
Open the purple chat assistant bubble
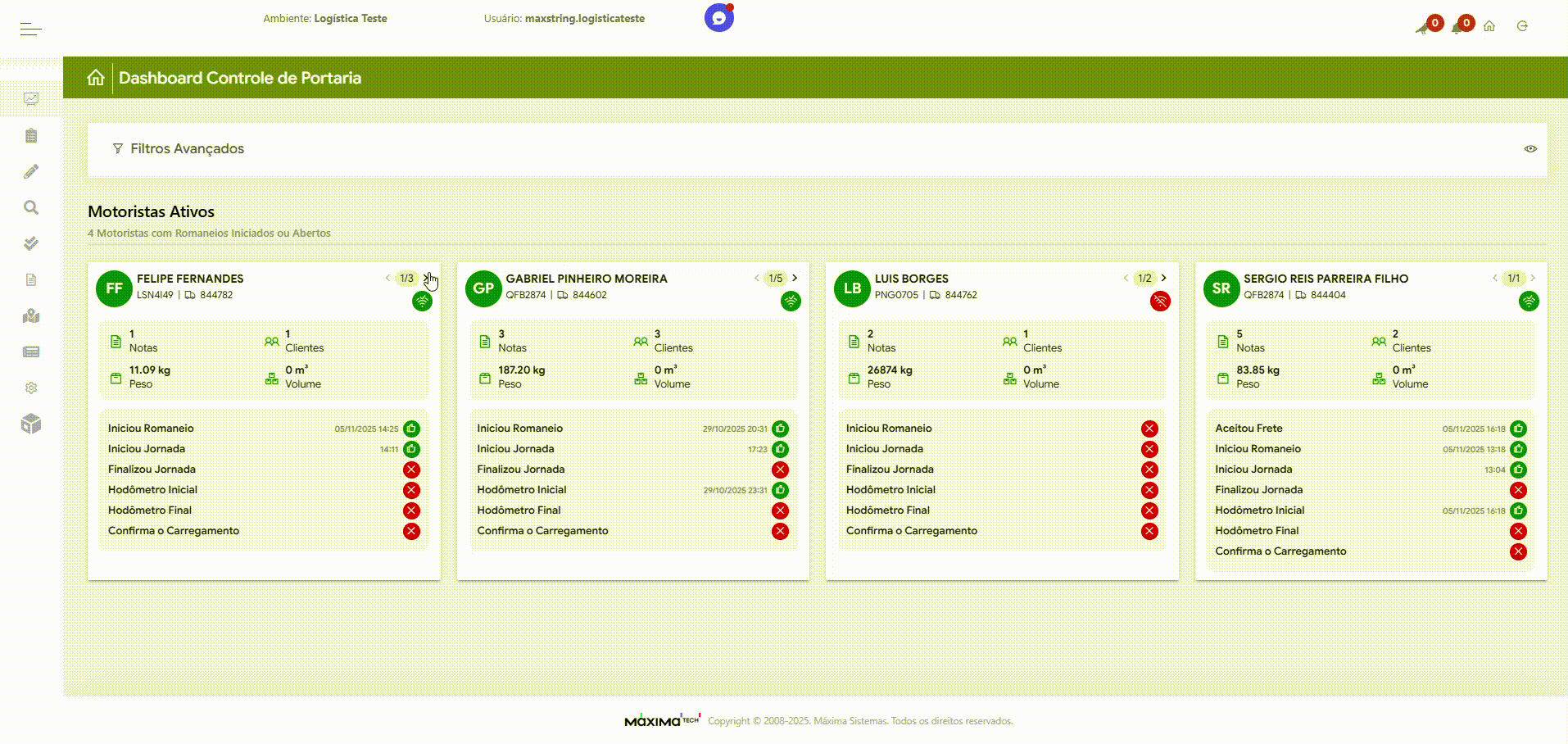point(718,18)
